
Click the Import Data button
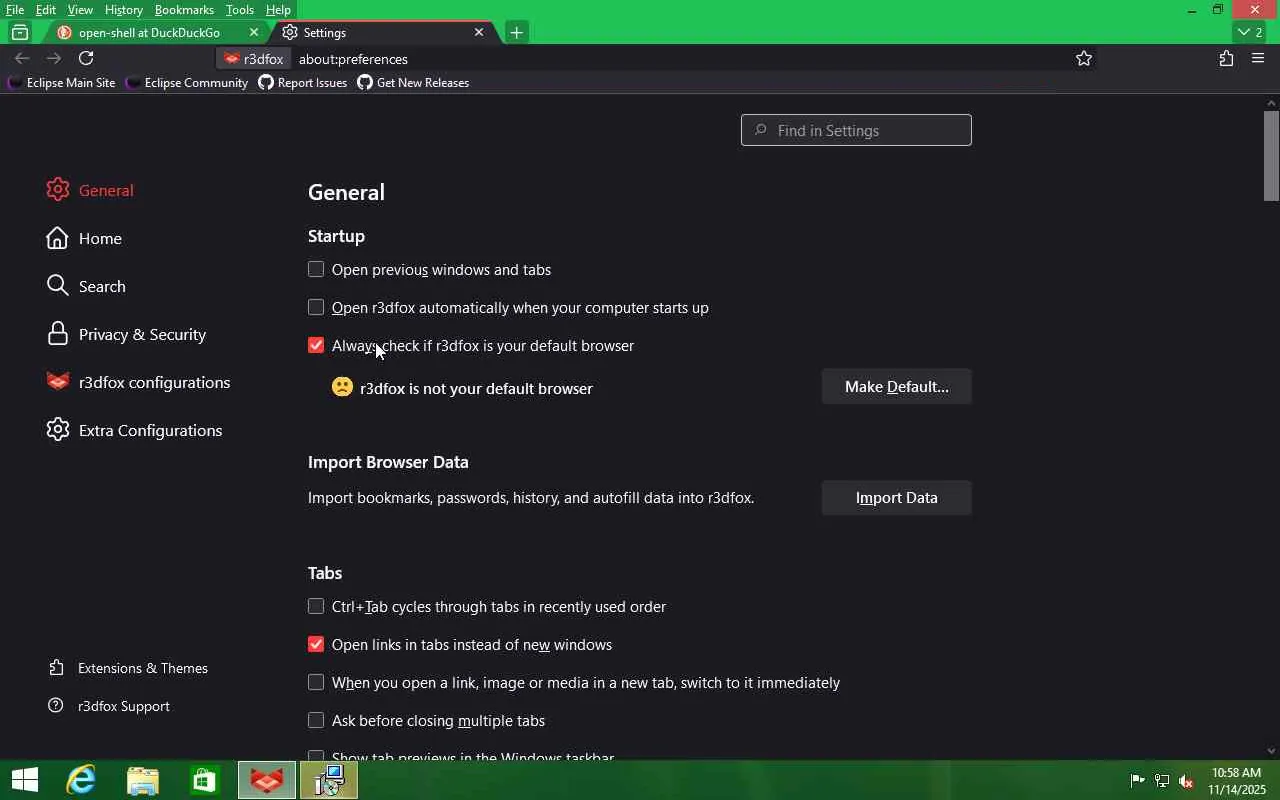tap(896, 498)
